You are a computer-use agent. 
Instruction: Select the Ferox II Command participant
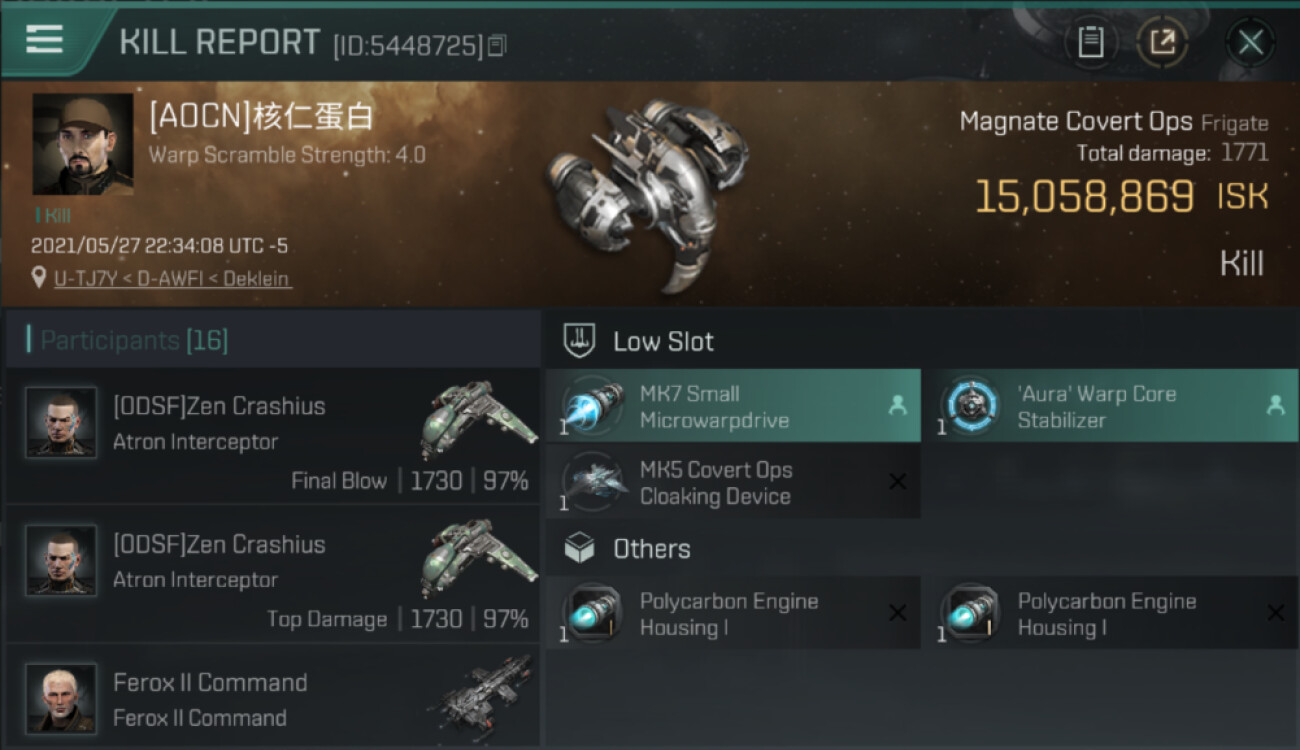(x=272, y=698)
